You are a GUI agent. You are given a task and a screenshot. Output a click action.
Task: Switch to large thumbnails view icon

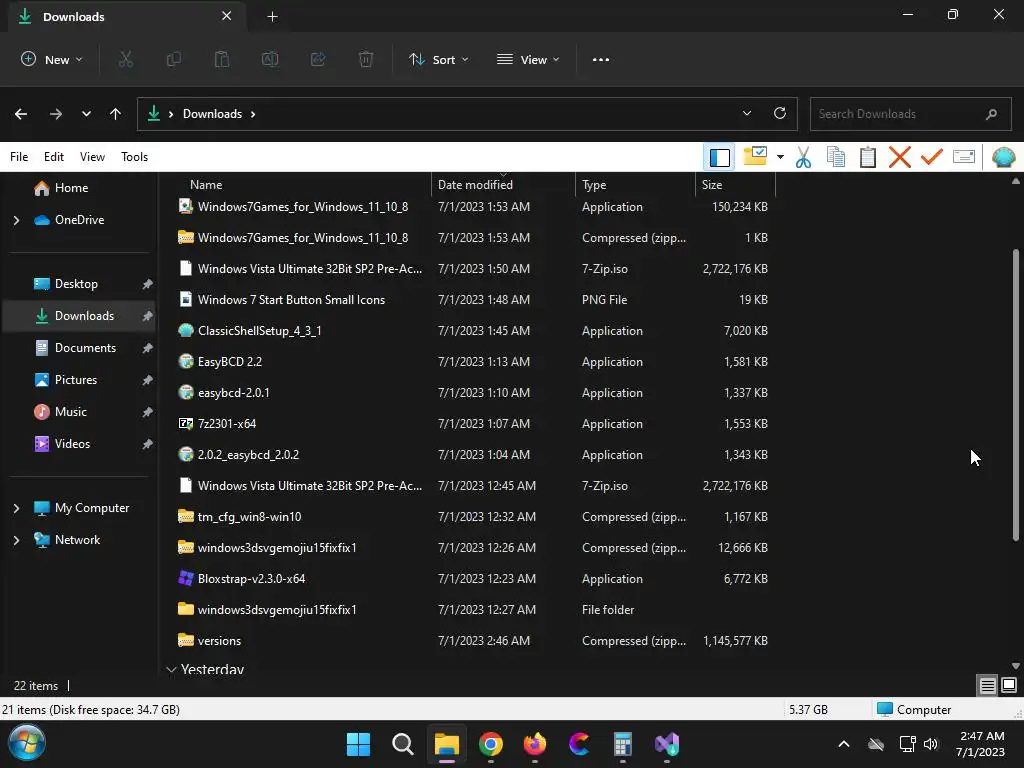1008,685
